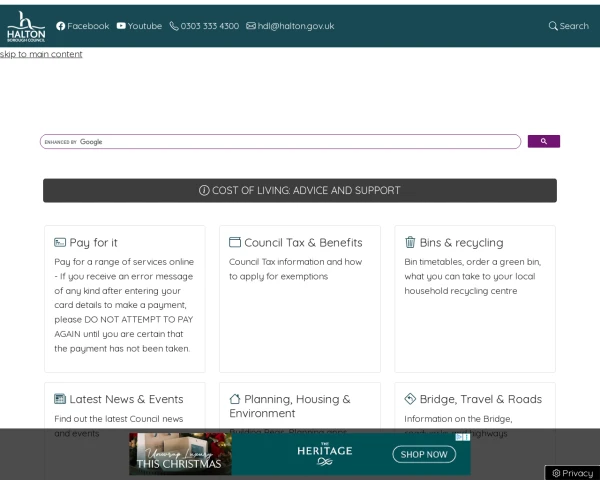Click the Latest News & Events calendar icon

point(60,399)
